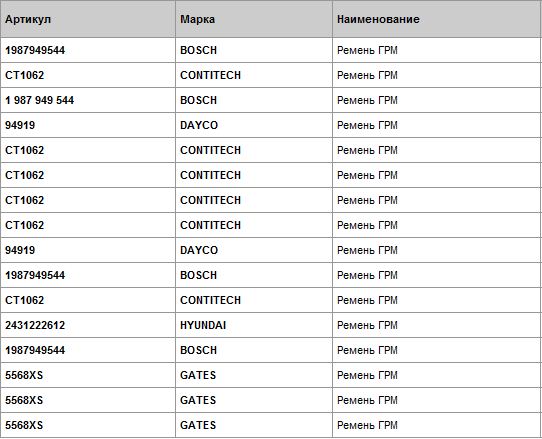The width and height of the screenshot is (542, 439).
Task: Select article 1 987 949 544 with spaces
Action: coord(39,100)
